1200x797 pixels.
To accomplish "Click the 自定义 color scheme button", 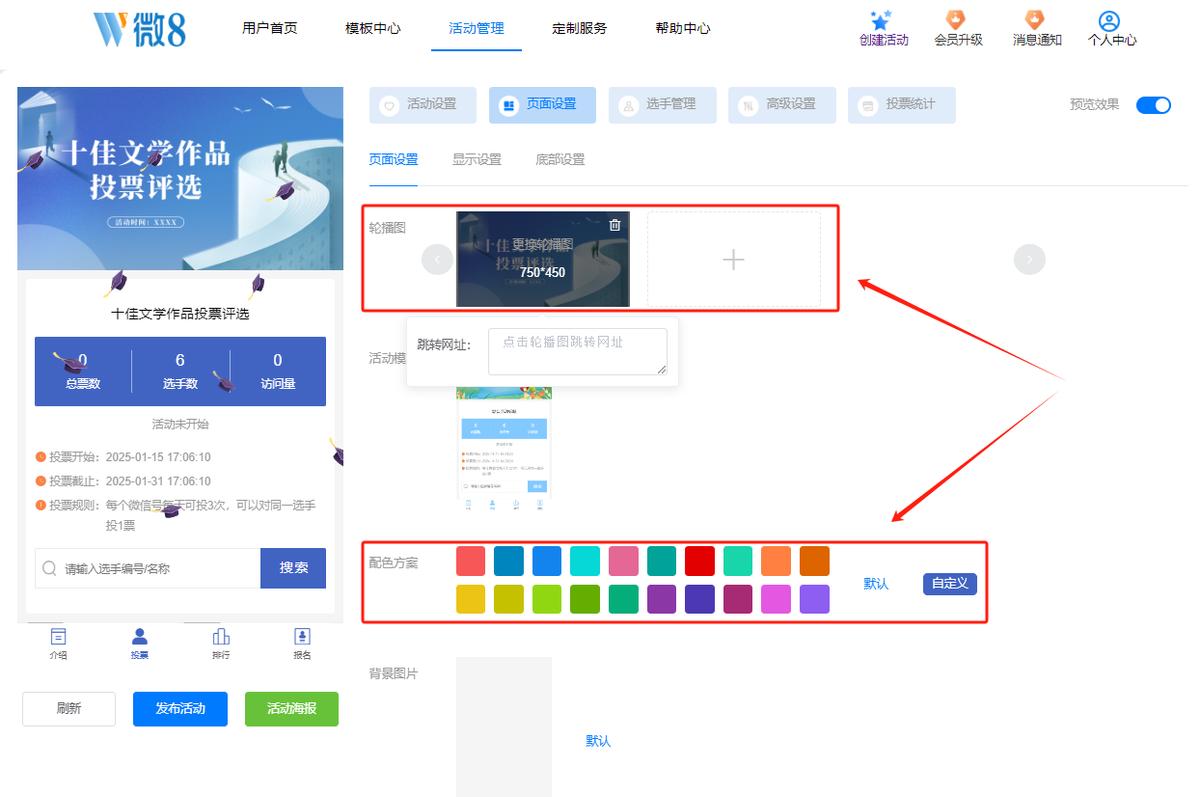I will coord(949,583).
